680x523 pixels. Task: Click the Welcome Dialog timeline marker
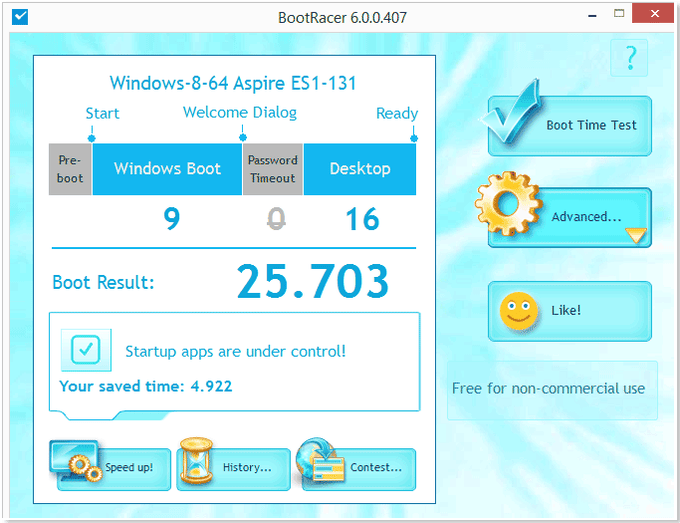click(243, 137)
